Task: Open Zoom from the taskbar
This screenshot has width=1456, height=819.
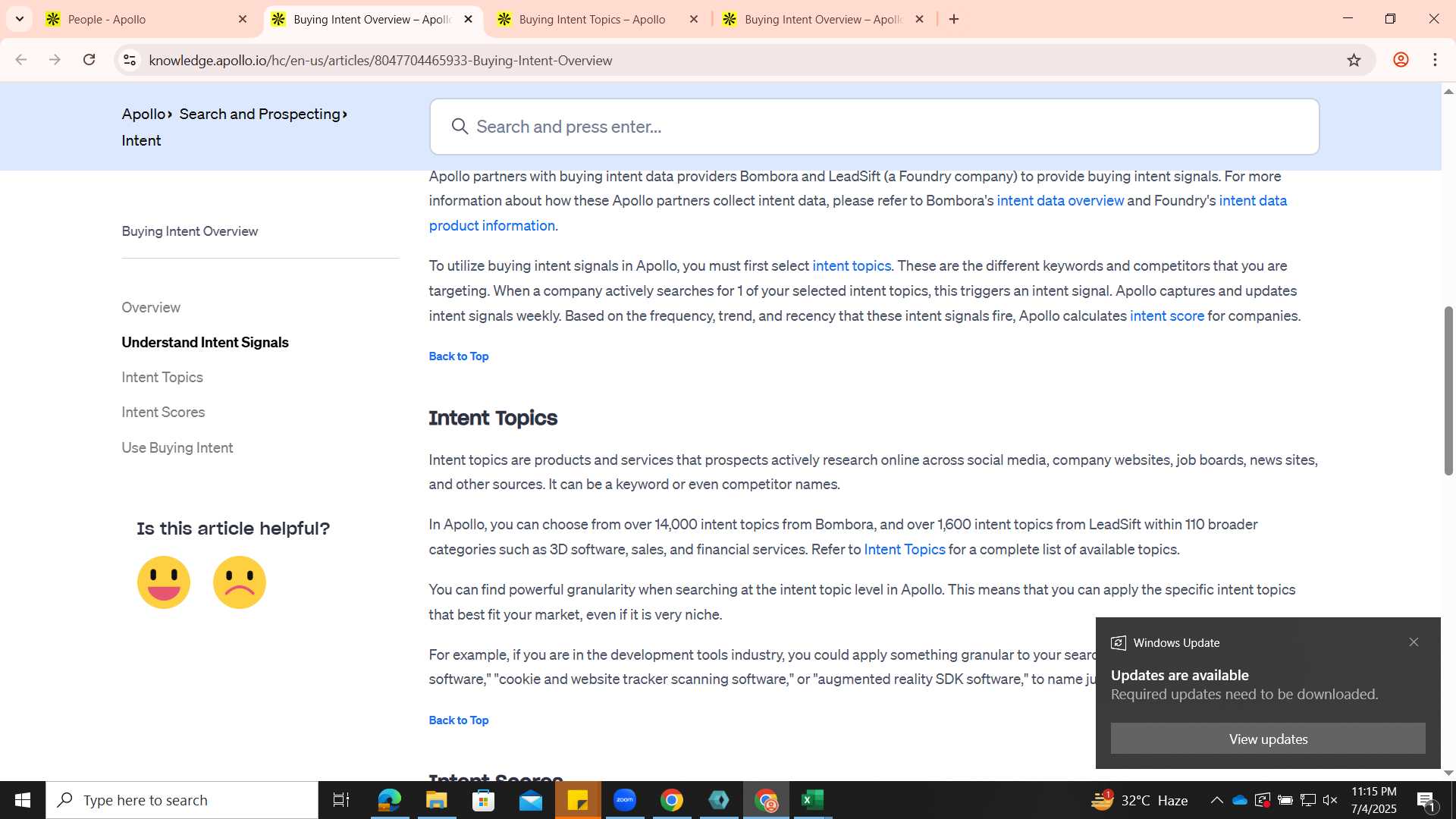Action: coord(625,800)
